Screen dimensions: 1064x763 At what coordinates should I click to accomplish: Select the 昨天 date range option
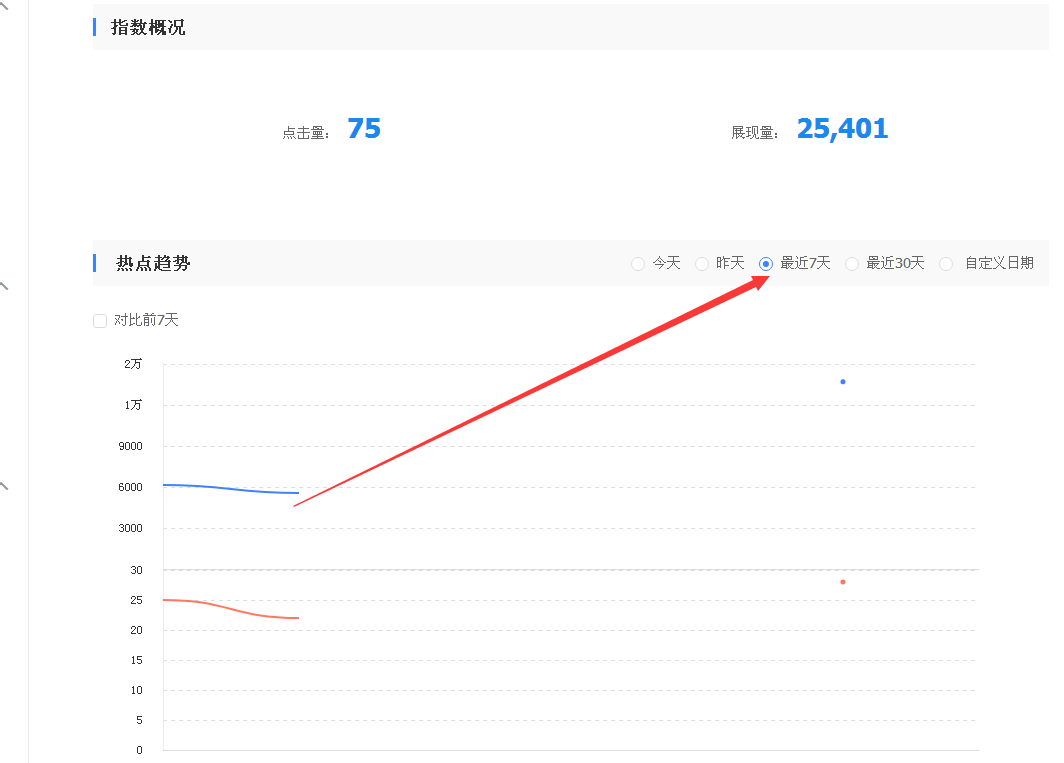tap(702, 264)
